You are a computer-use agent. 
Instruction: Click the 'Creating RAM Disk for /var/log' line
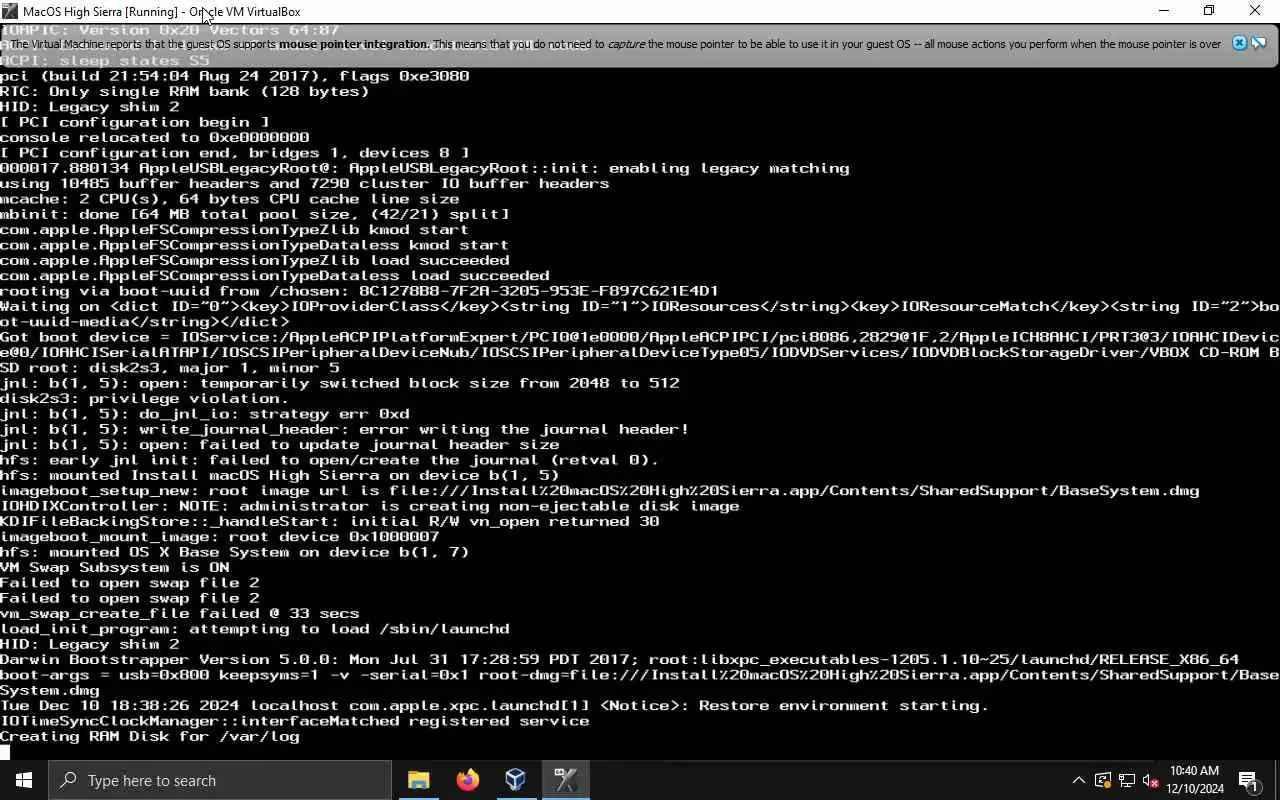150,736
